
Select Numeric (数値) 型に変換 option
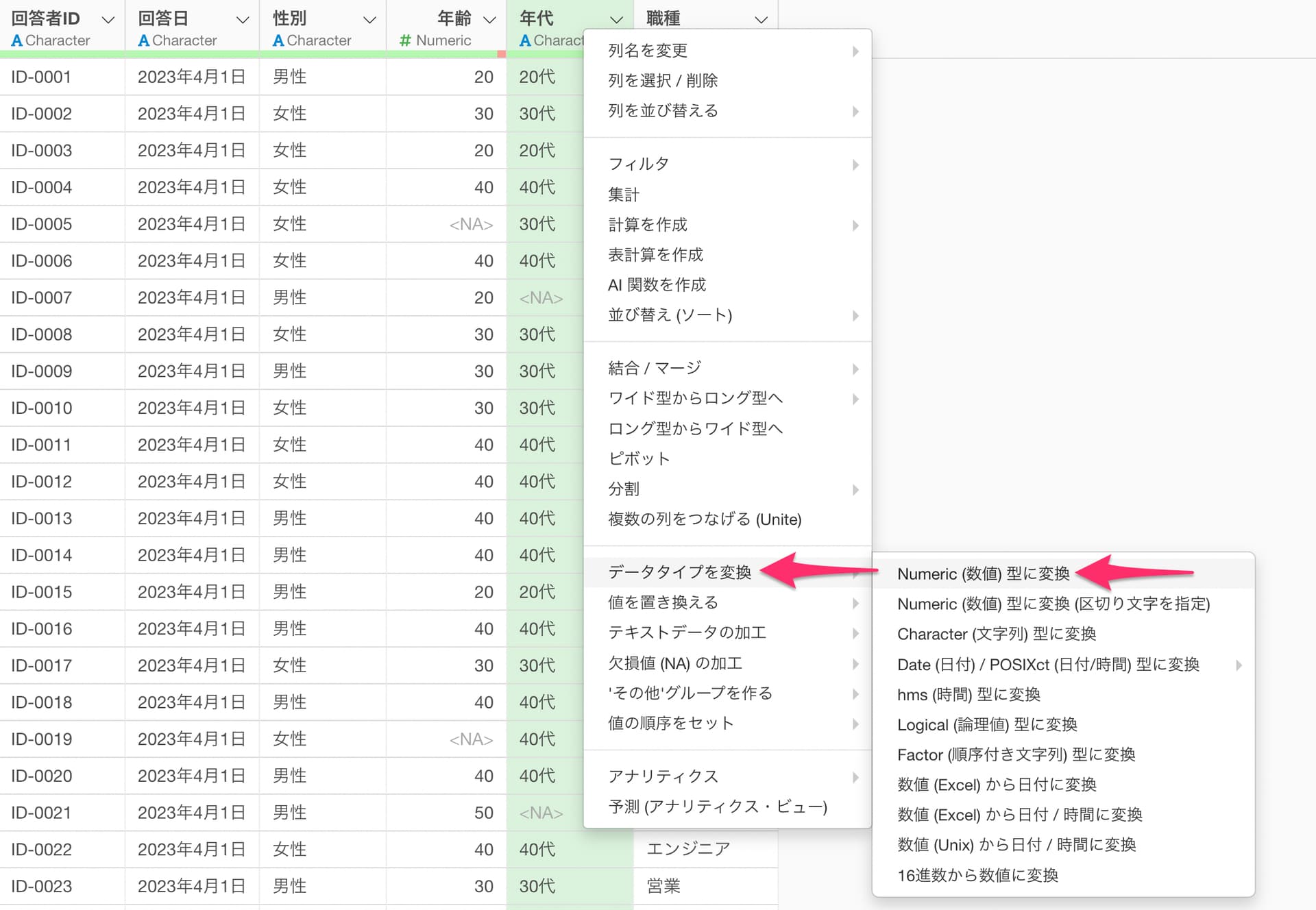pos(983,574)
